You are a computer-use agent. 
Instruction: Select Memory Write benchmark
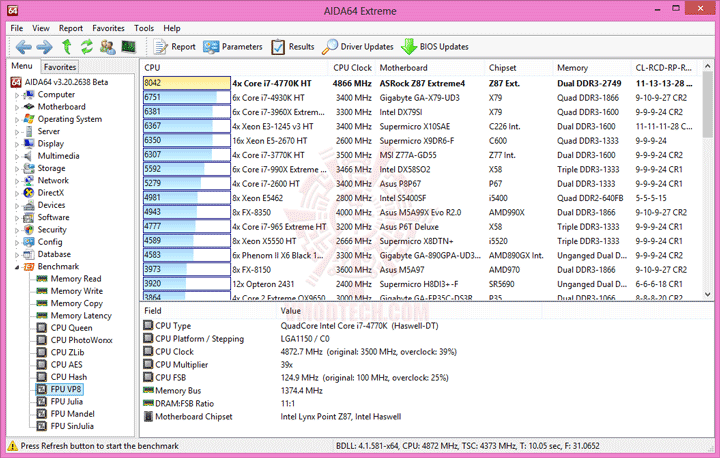point(77,291)
